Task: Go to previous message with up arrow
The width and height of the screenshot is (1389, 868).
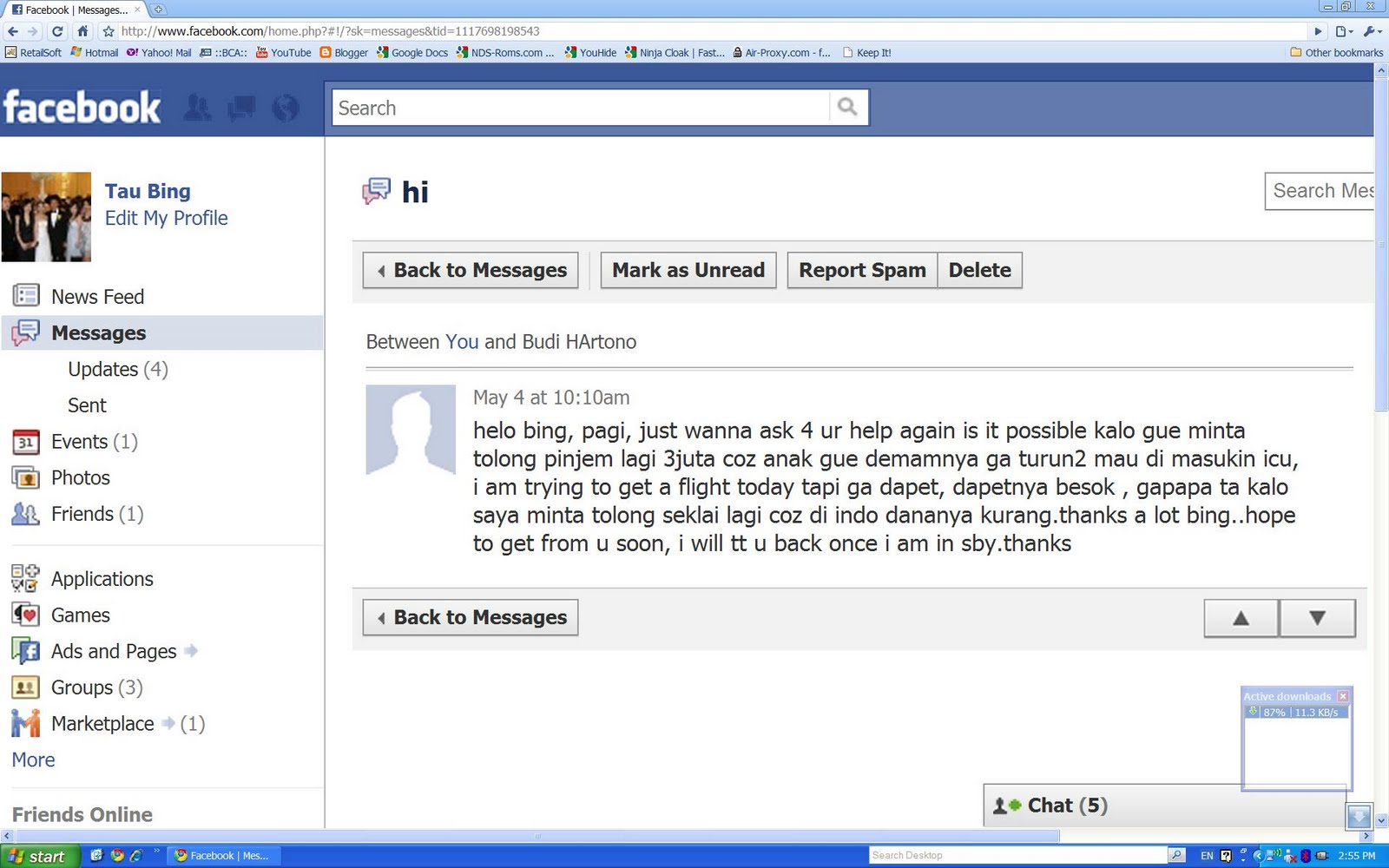Action: pyautogui.click(x=1241, y=618)
